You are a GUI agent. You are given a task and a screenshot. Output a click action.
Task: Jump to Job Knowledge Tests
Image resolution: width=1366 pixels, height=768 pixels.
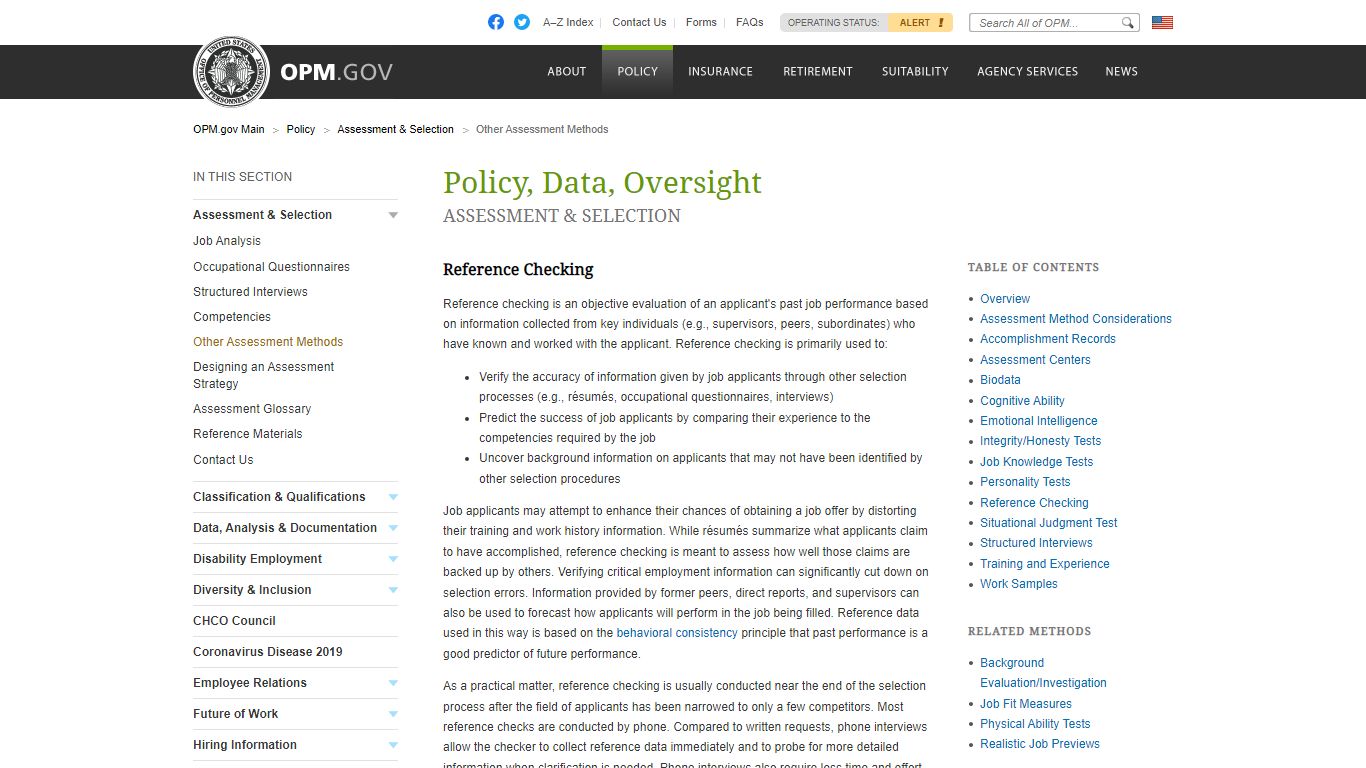click(x=1036, y=462)
